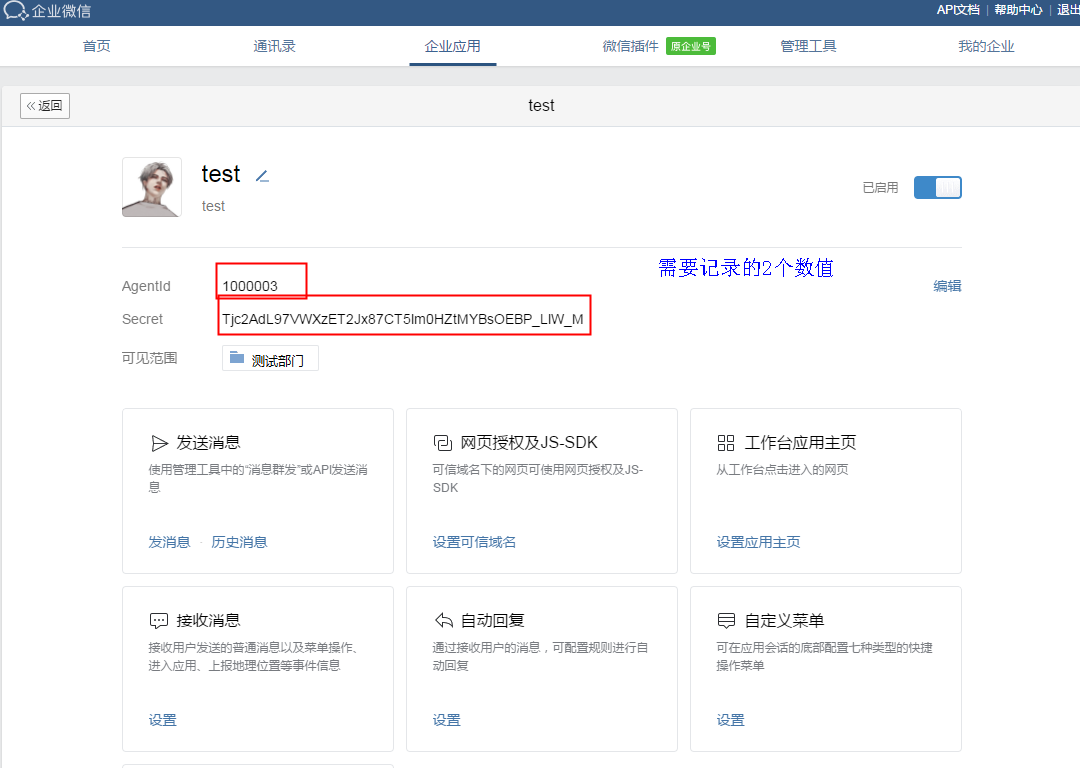Screen dimensions: 1080x768
Task: Open the 设置可信域名 link
Action: (x=474, y=542)
